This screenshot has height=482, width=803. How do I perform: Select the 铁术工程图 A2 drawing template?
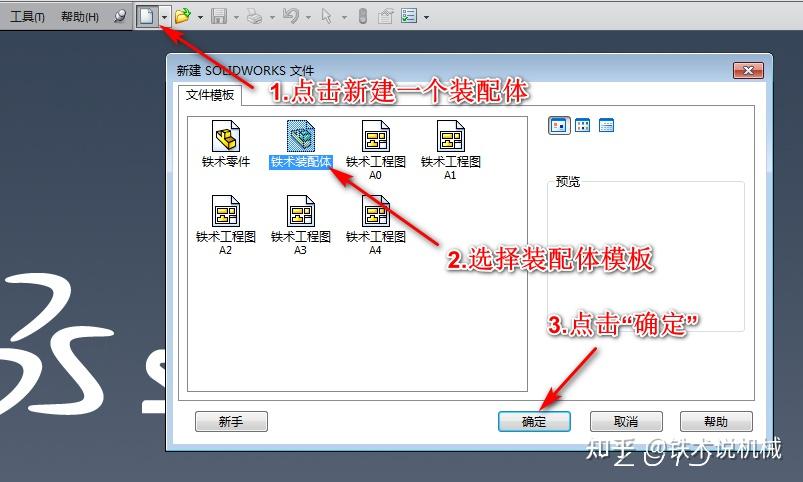click(x=226, y=225)
